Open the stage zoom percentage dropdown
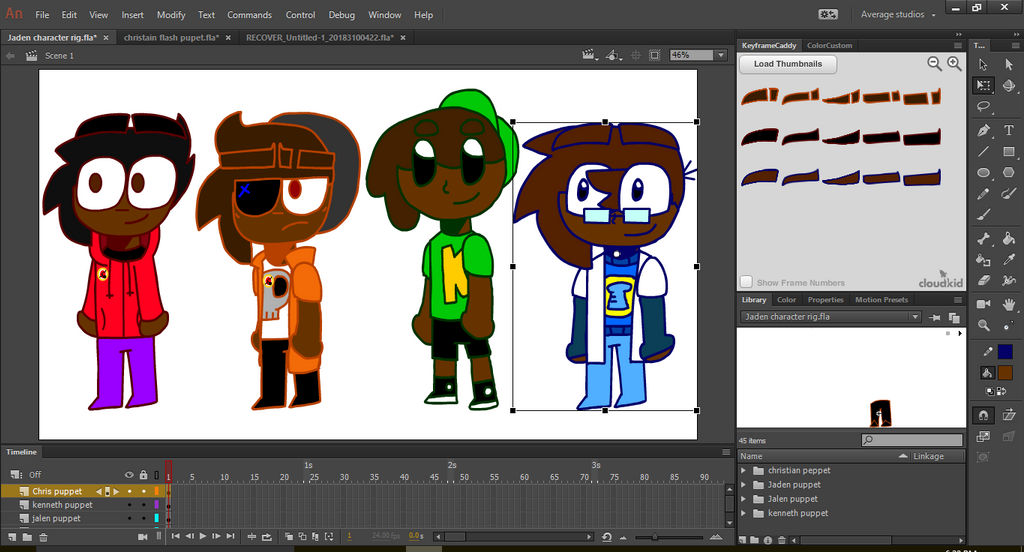 (x=721, y=56)
